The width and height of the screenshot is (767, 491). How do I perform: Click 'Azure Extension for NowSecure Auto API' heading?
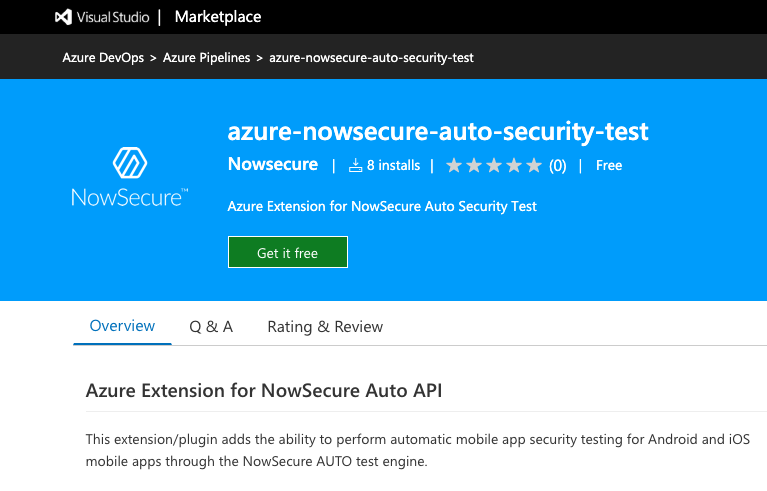tap(264, 391)
